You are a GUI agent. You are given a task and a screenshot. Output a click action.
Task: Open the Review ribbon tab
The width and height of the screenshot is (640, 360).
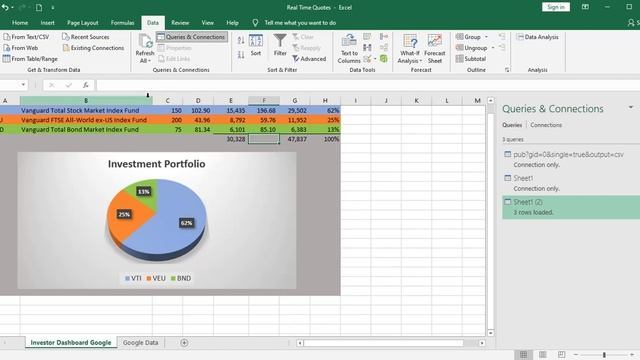point(180,23)
